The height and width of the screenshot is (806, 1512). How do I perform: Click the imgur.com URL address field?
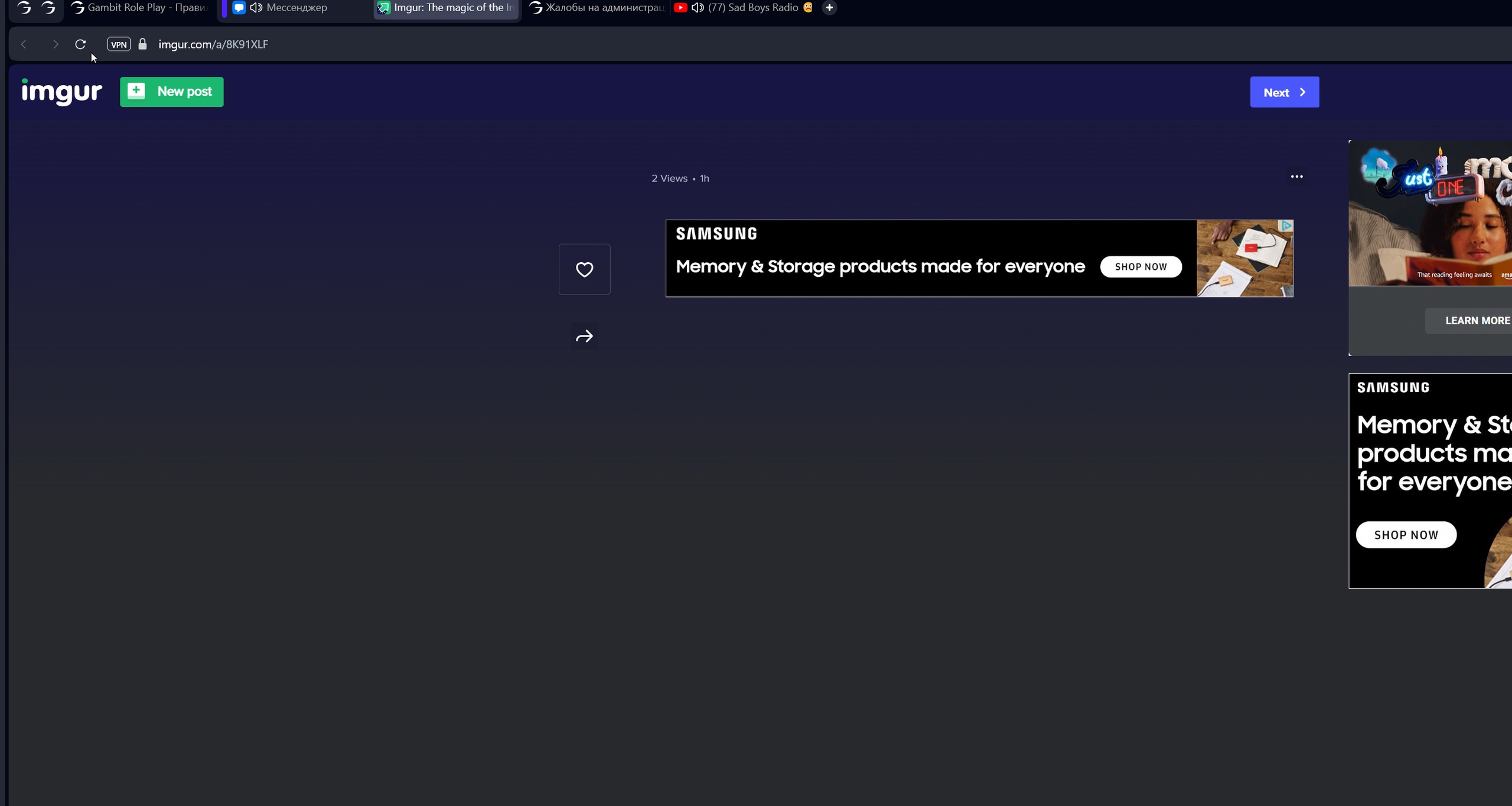click(x=213, y=44)
